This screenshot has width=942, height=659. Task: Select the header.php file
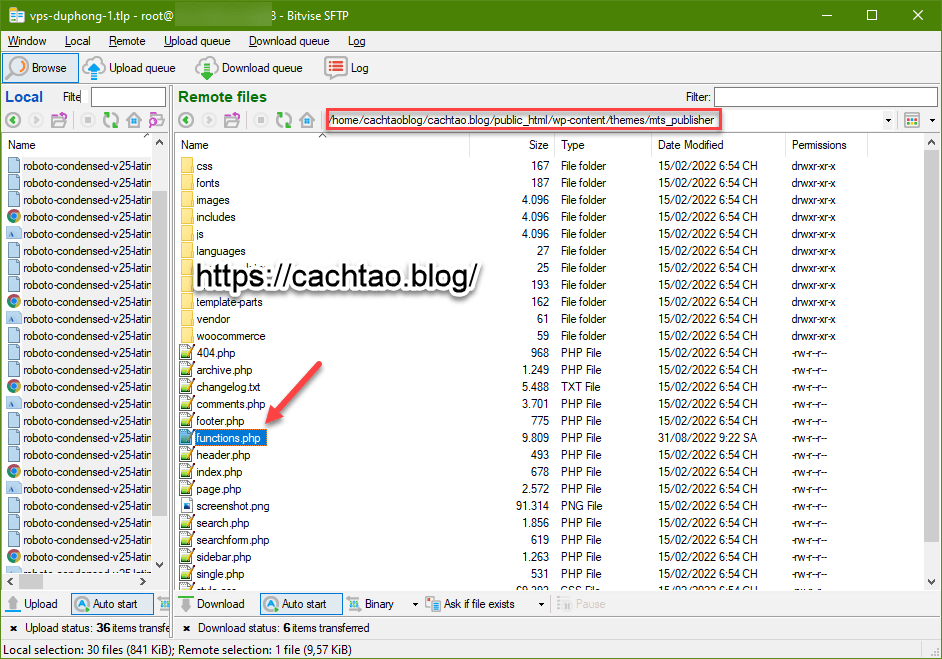[x=223, y=455]
